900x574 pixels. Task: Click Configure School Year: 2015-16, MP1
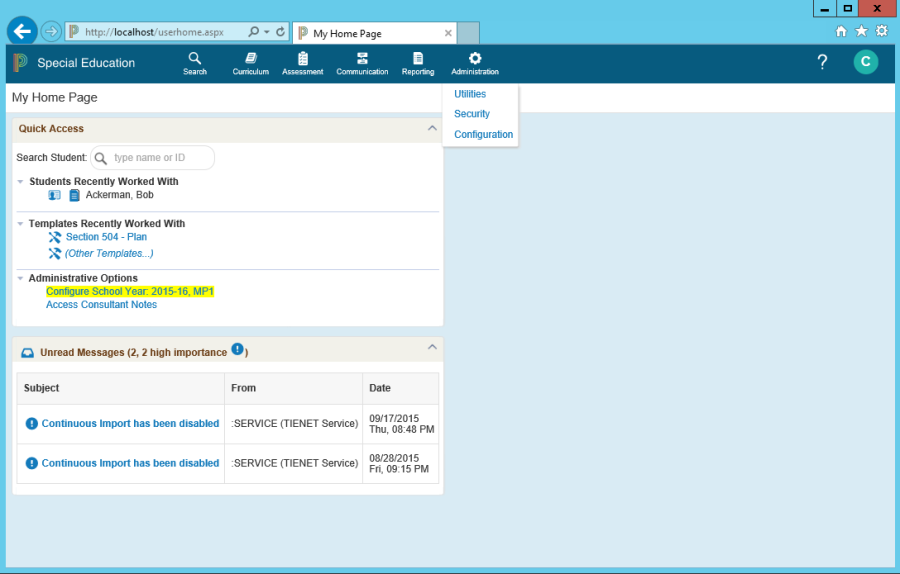click(130, 291)
